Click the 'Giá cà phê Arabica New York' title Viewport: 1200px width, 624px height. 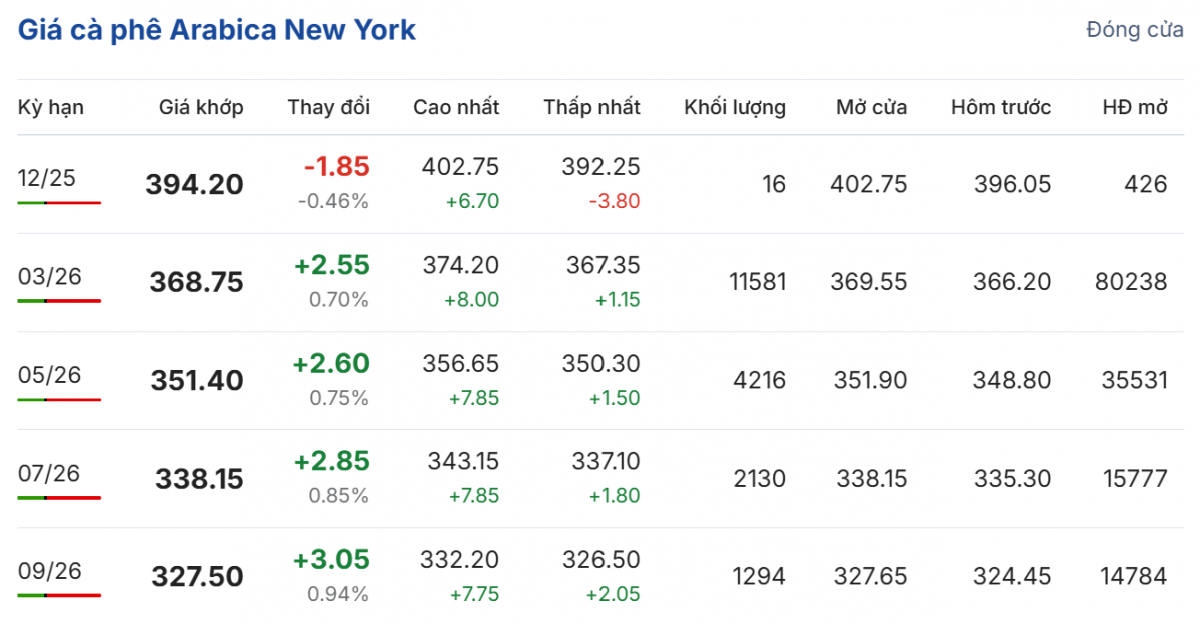click(216, 30)
